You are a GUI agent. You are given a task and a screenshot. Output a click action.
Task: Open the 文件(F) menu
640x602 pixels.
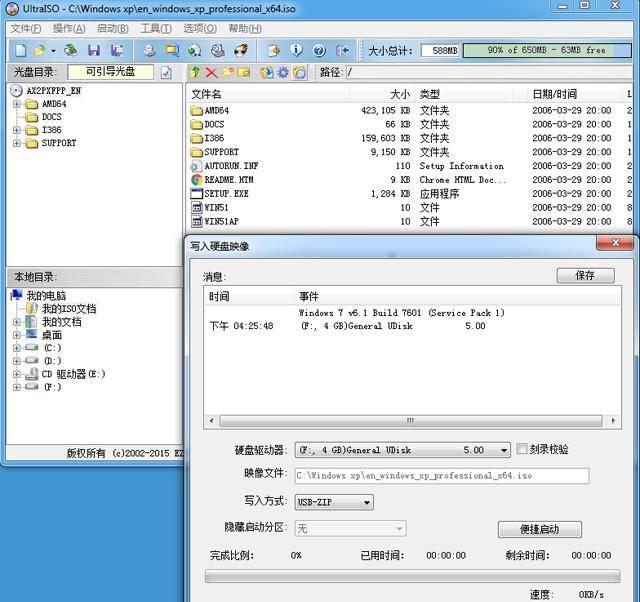pyautogui.click(x=26, y=29)
